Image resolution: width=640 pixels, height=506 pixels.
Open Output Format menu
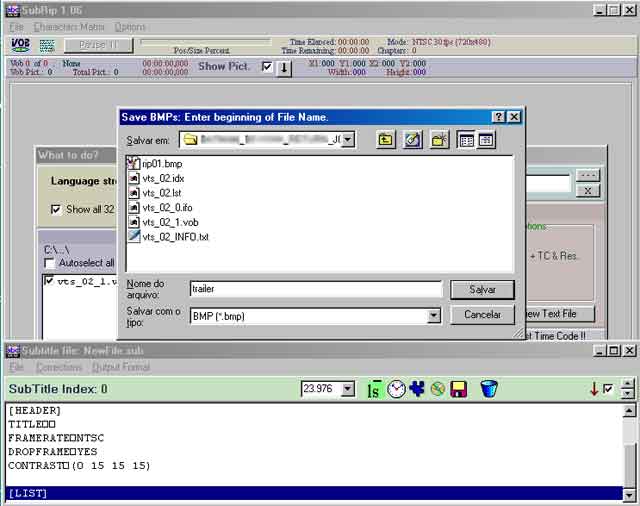coord(121,367)
